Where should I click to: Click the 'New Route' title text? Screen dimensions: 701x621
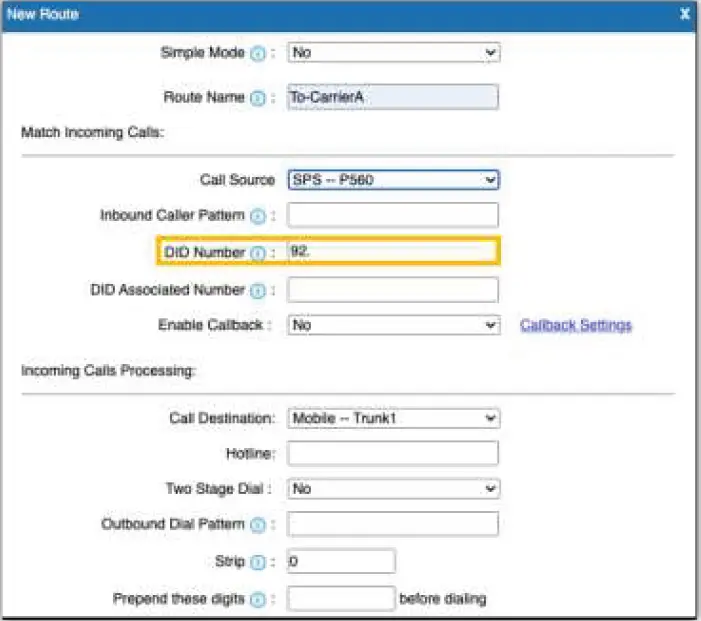pos(43,14)
